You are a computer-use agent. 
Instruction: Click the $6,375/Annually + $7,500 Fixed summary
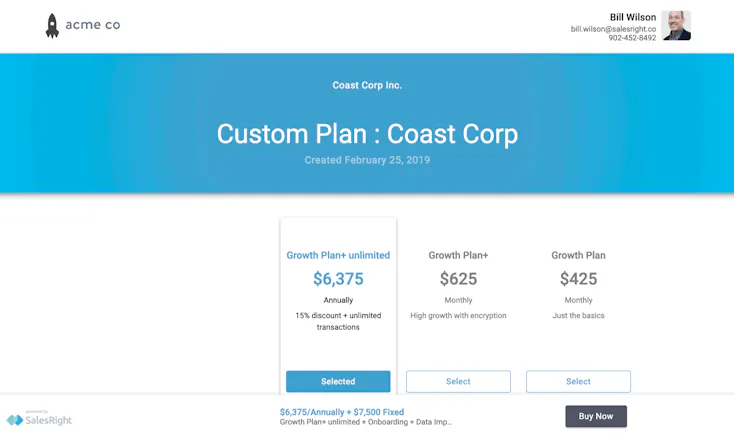[342, 412]
